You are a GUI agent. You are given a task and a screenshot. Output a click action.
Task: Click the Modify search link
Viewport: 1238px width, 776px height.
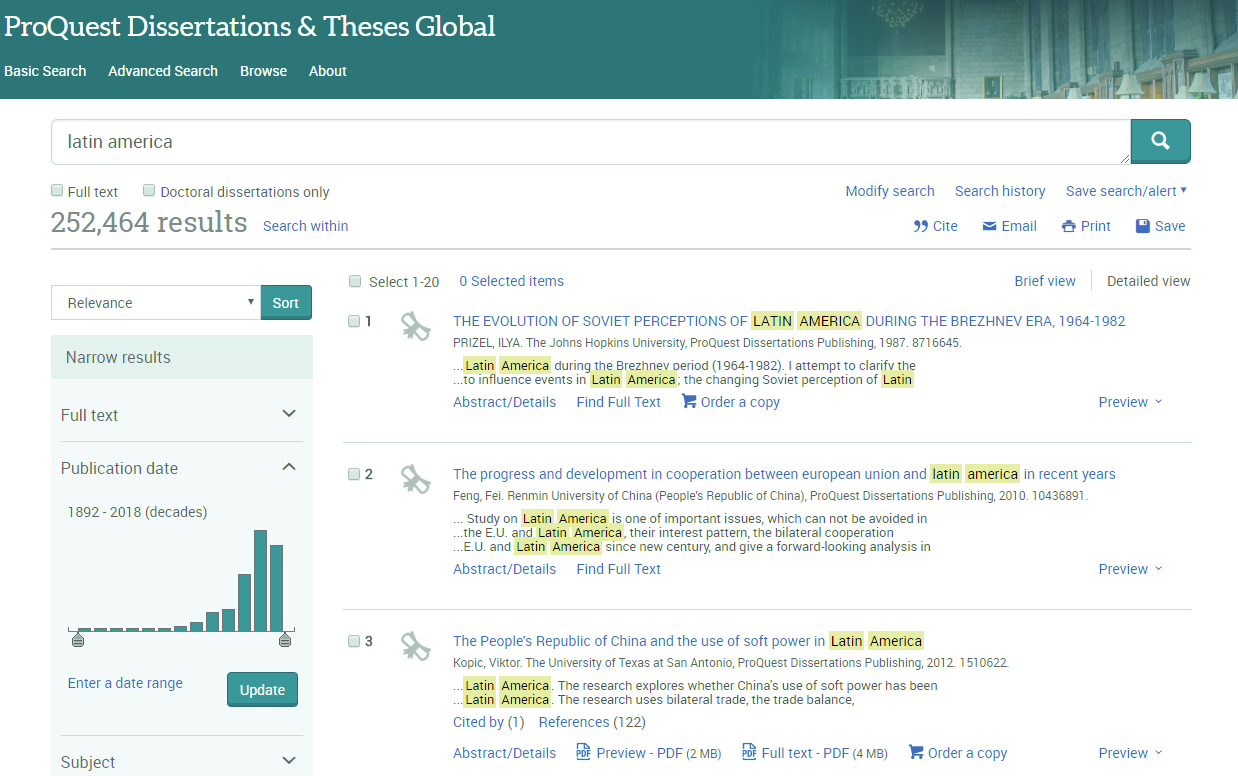click(x=890, y=191)
